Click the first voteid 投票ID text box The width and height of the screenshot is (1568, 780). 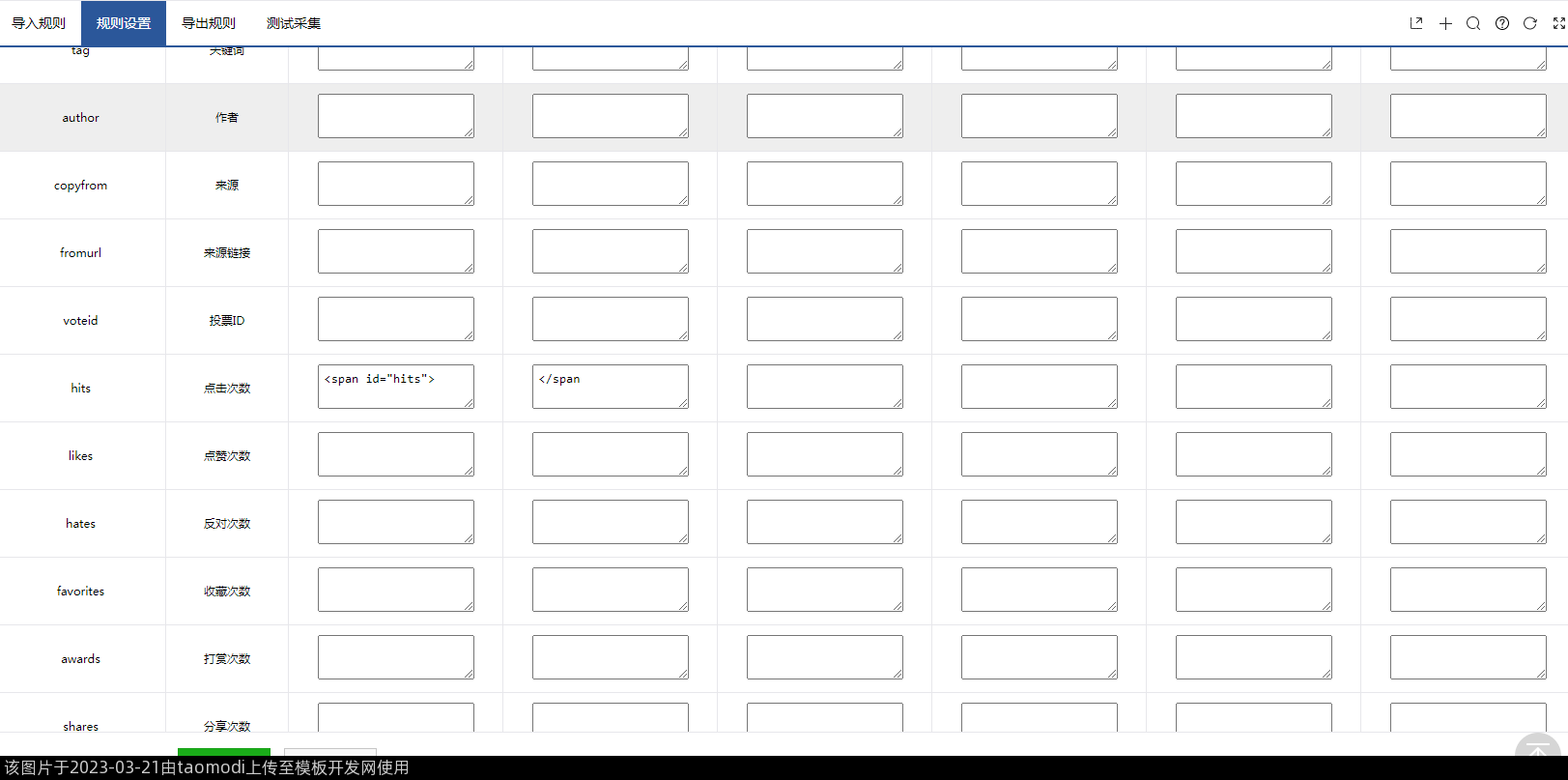coord(396,319)
